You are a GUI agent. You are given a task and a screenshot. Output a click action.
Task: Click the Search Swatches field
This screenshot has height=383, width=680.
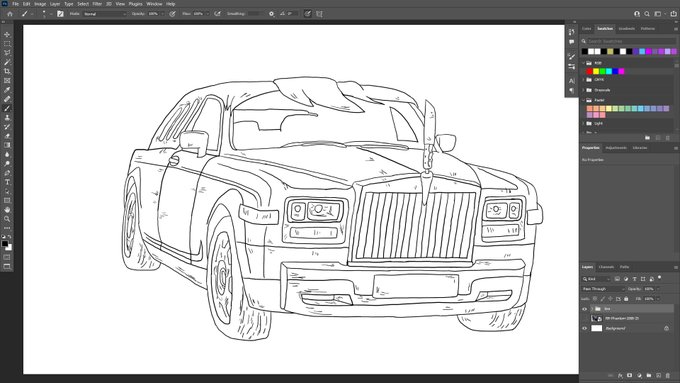[628, 41]
